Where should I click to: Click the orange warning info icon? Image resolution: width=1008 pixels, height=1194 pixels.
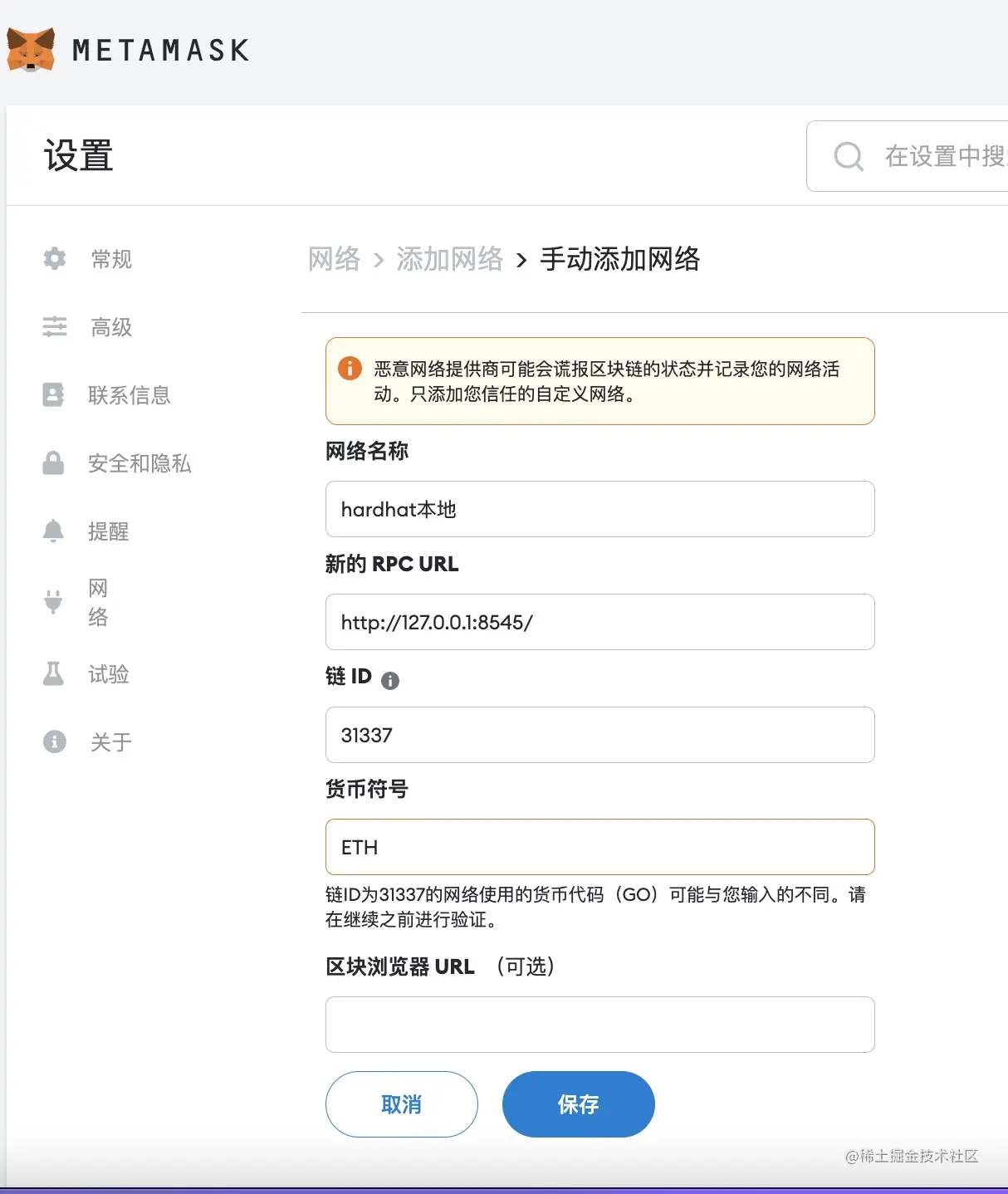(x=350, y=368)
